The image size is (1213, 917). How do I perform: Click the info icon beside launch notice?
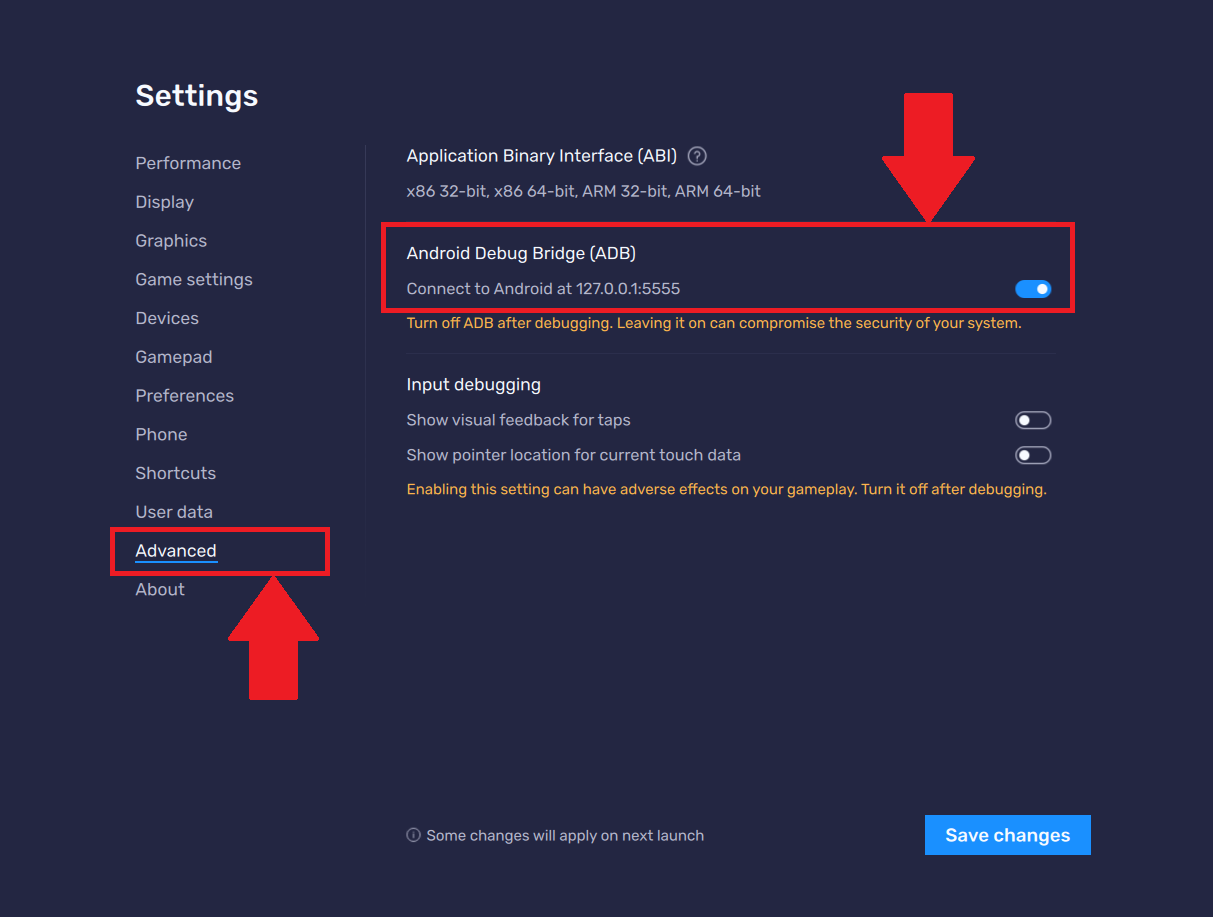pos(413,835)
